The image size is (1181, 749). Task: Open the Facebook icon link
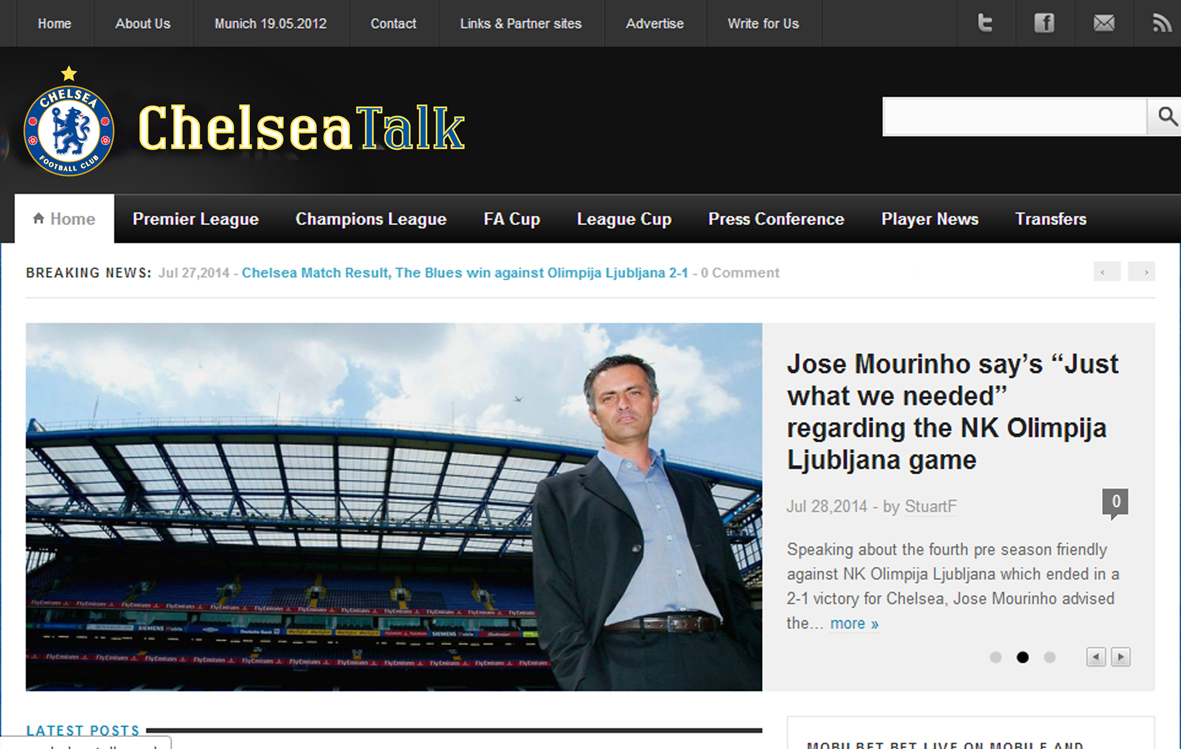[1044, 23]
